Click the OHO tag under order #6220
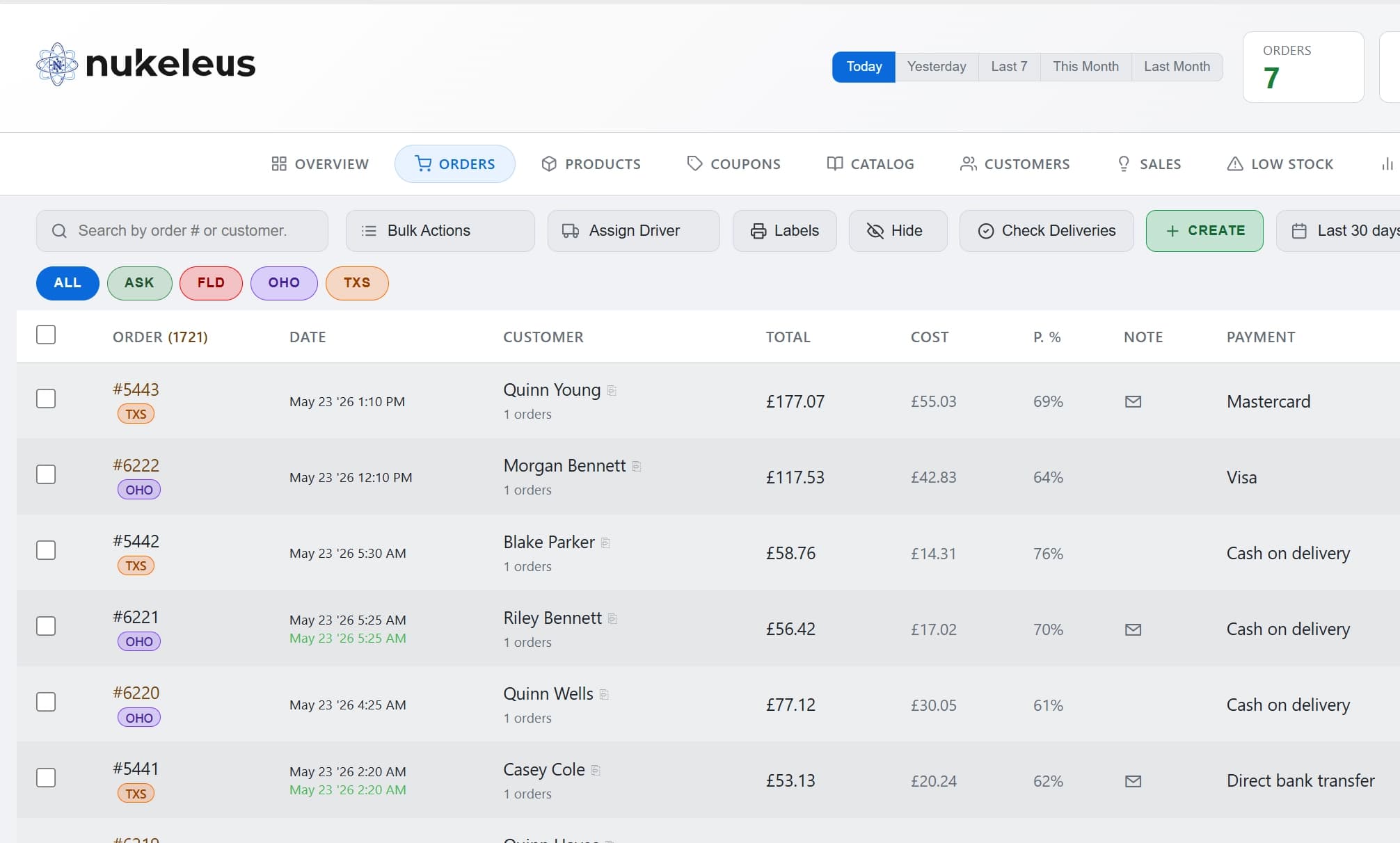The width and height of the screenshot is (1400, 843). coord(139,718)
